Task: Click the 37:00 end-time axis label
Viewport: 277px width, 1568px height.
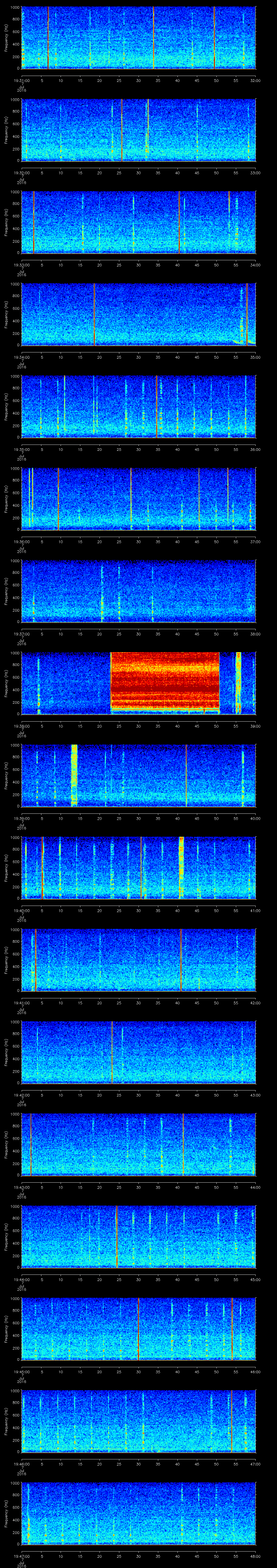Action: point(255,542)
